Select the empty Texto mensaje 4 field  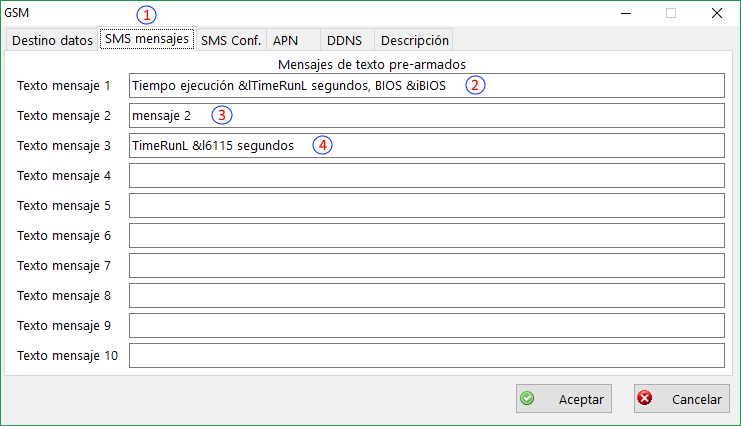(x=426, y=176)
